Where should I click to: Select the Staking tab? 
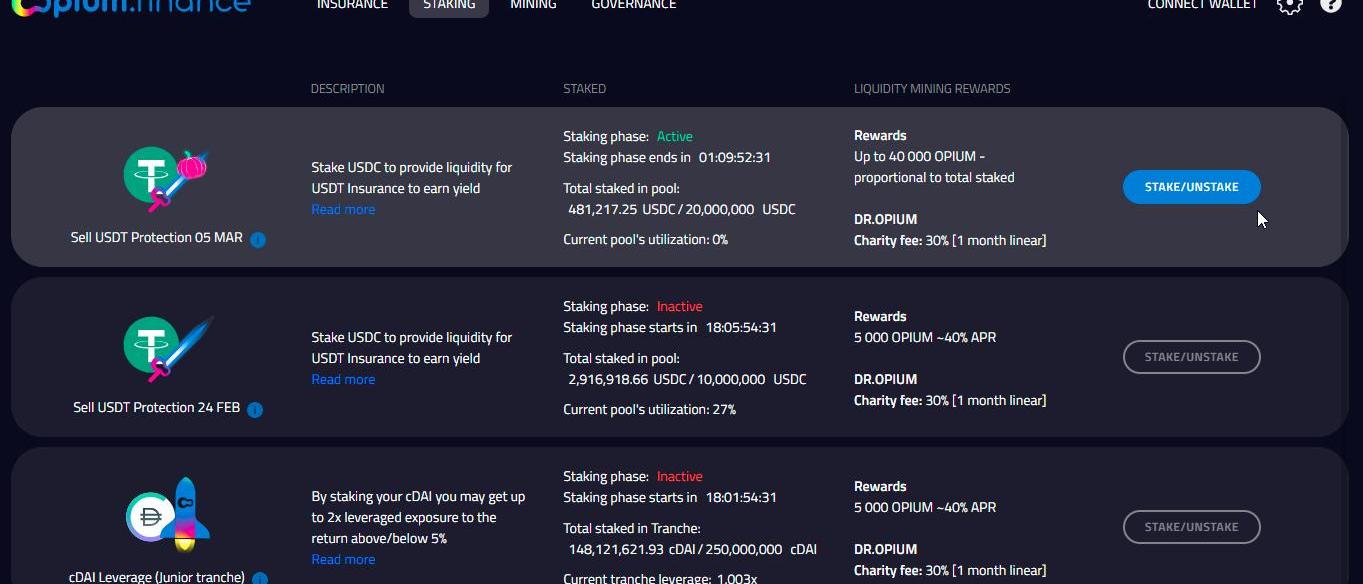point(449,6)
